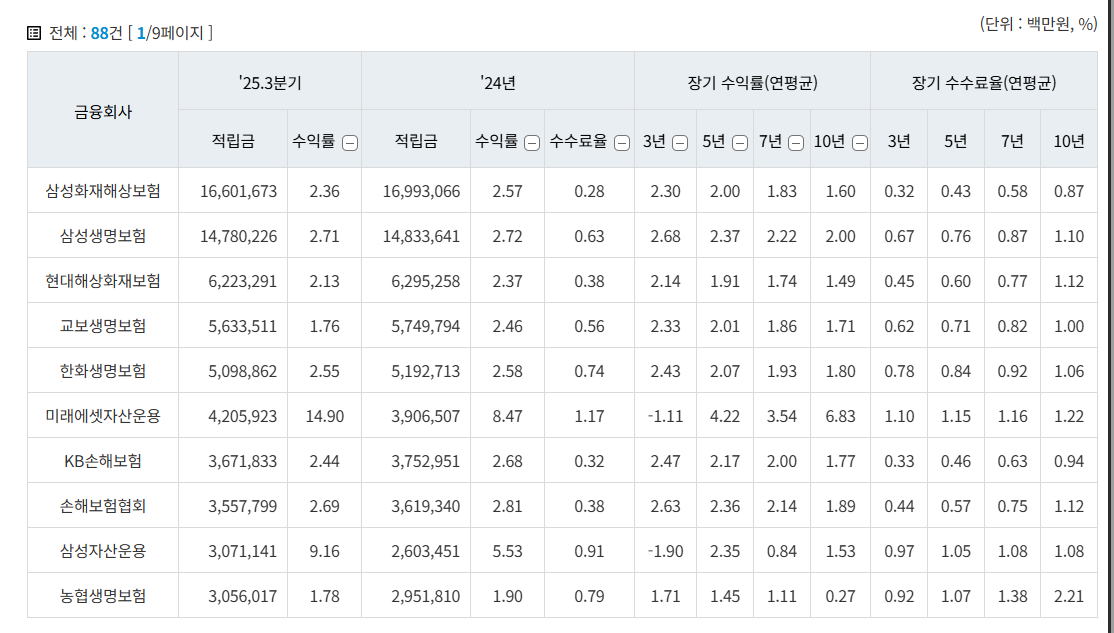The width and height of the screenshot is (1114, 633).
Task: Click the 삼성생명보험 row name
Action: tap(103, 236)
